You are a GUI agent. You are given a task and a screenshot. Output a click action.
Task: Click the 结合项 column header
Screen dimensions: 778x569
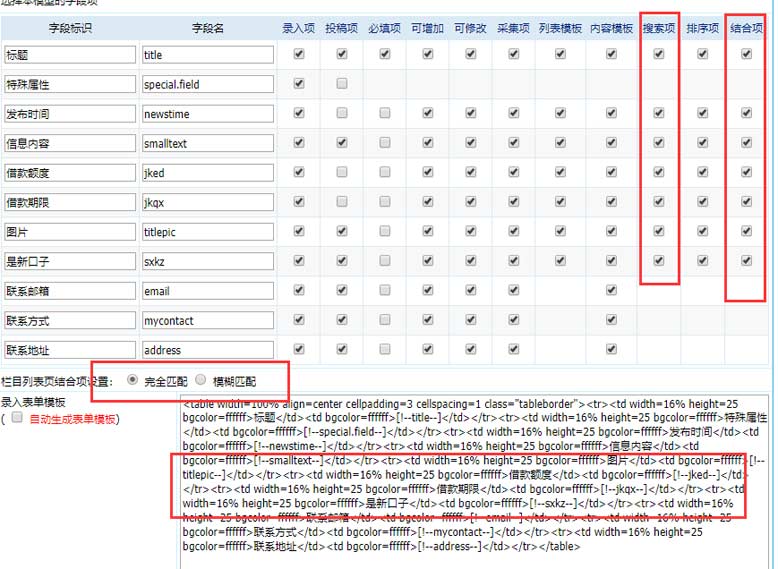click(x=746, y=28)
